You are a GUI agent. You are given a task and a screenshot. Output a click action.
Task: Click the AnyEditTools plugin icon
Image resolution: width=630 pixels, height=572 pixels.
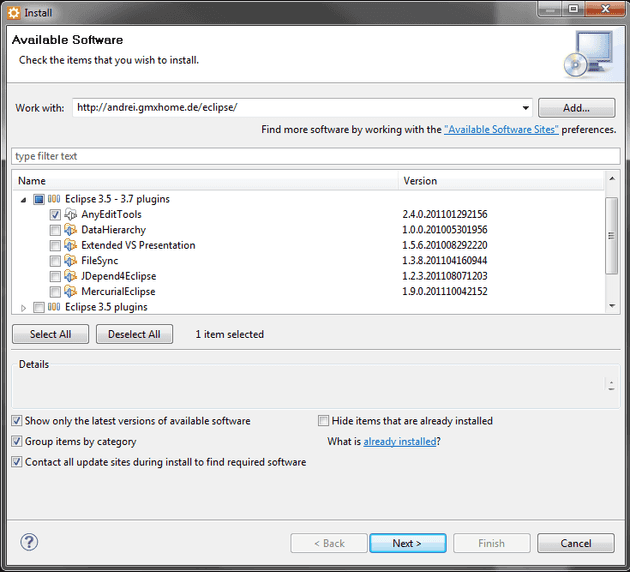click(71, 214)
